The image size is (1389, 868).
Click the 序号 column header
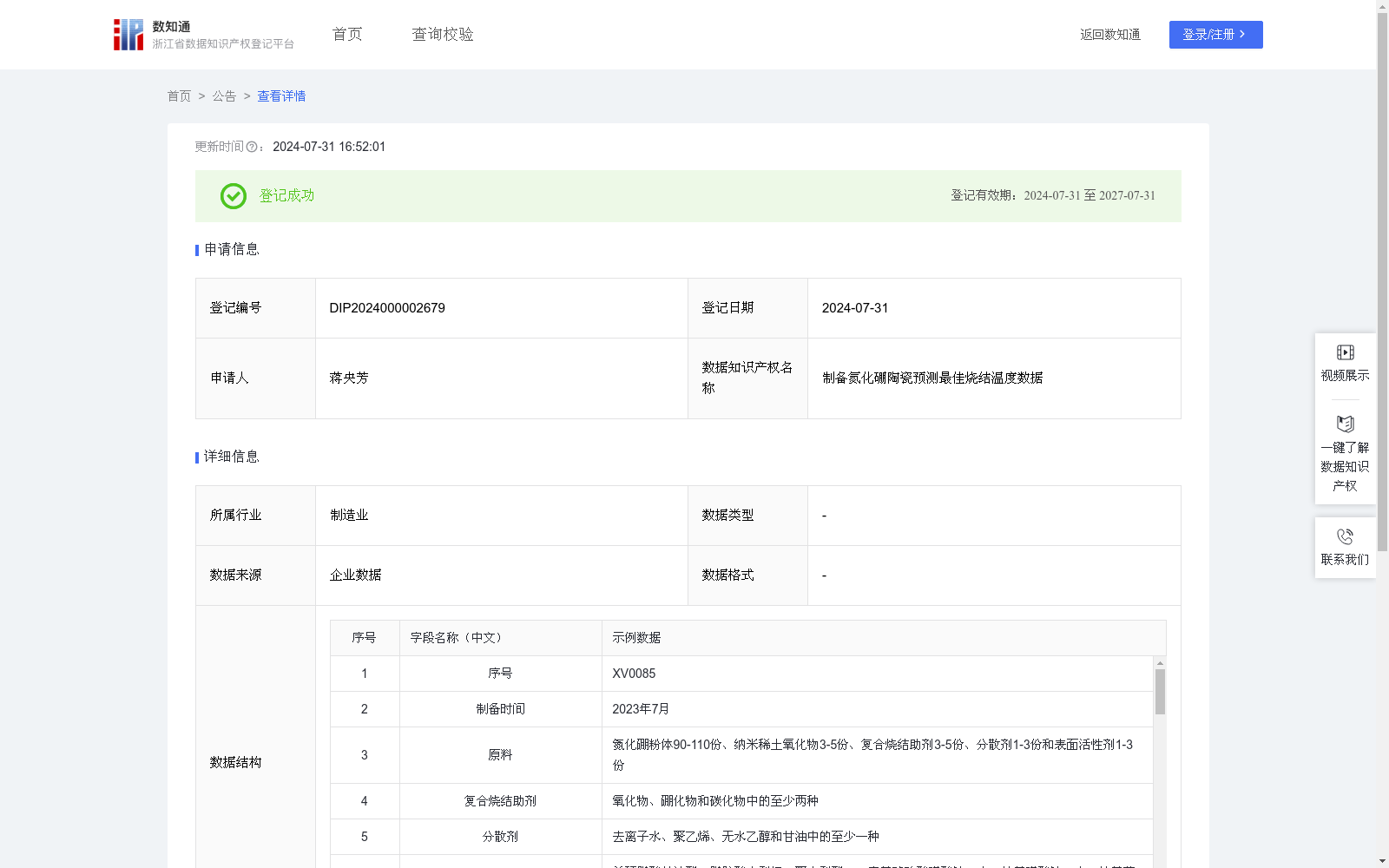[x=364, y=638]
